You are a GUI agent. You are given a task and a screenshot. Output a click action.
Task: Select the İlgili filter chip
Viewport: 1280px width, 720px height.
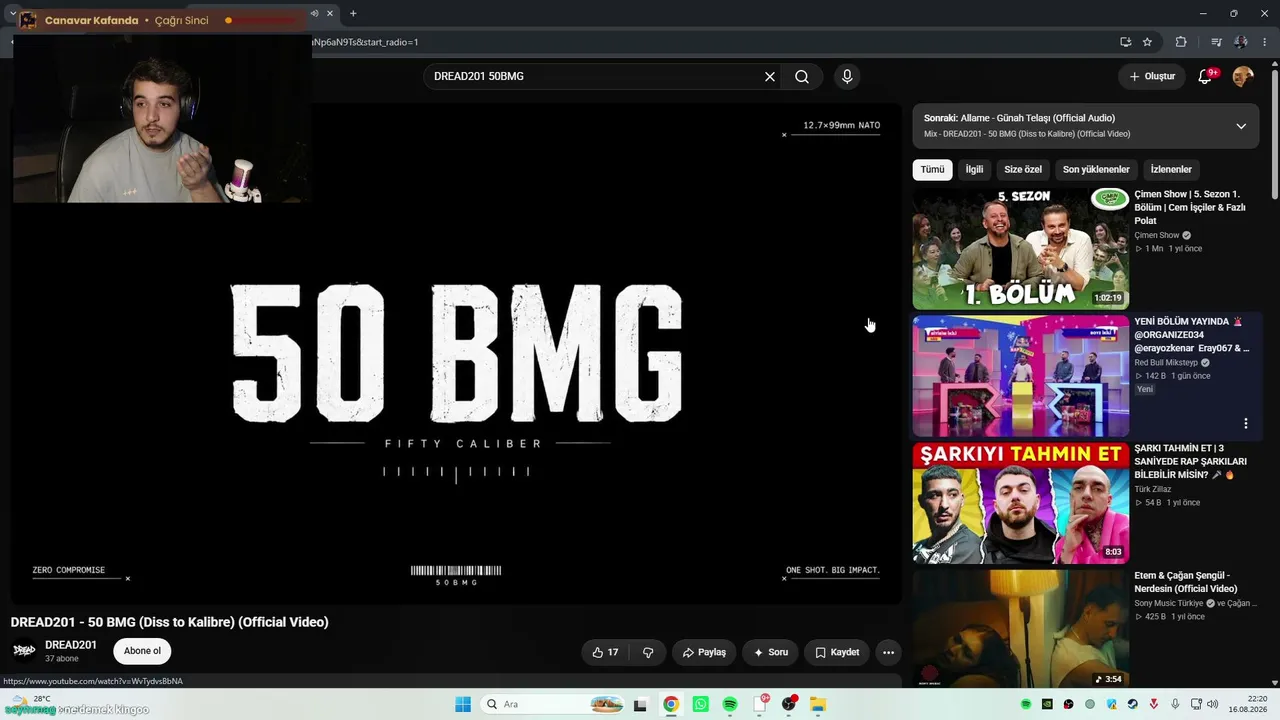[x=974, y=170]
